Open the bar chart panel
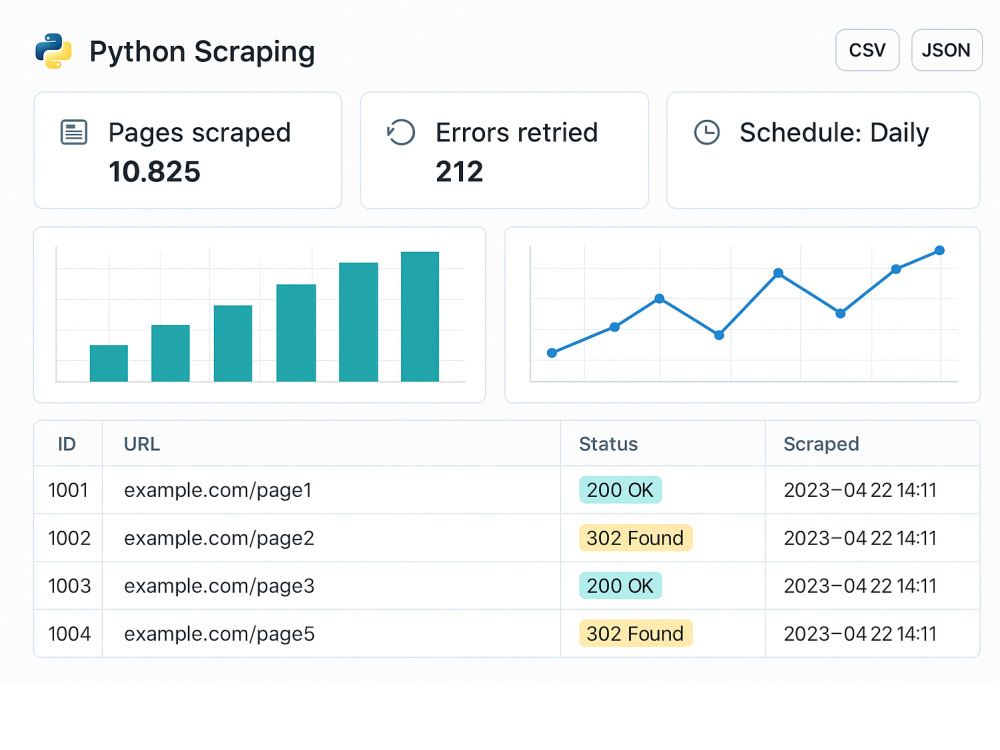This screenshot has height=750, width=1000. 260,315
